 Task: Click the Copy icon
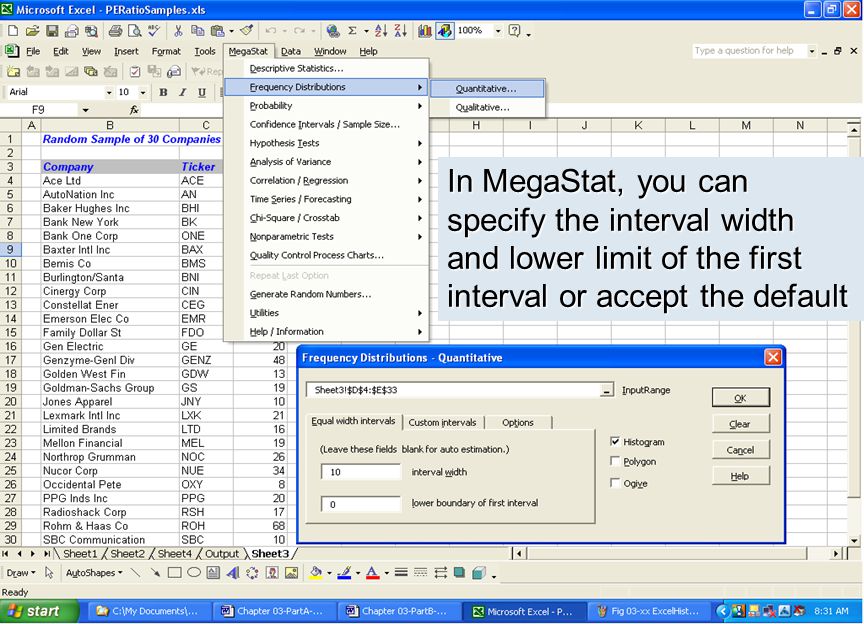(x=197, y=31)
